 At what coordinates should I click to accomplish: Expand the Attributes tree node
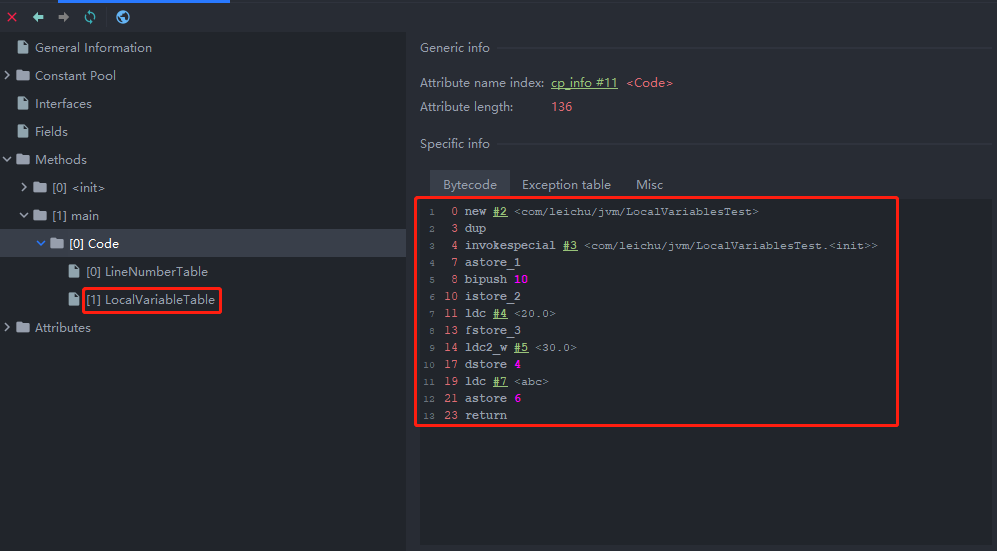click(x=8, y=328)
